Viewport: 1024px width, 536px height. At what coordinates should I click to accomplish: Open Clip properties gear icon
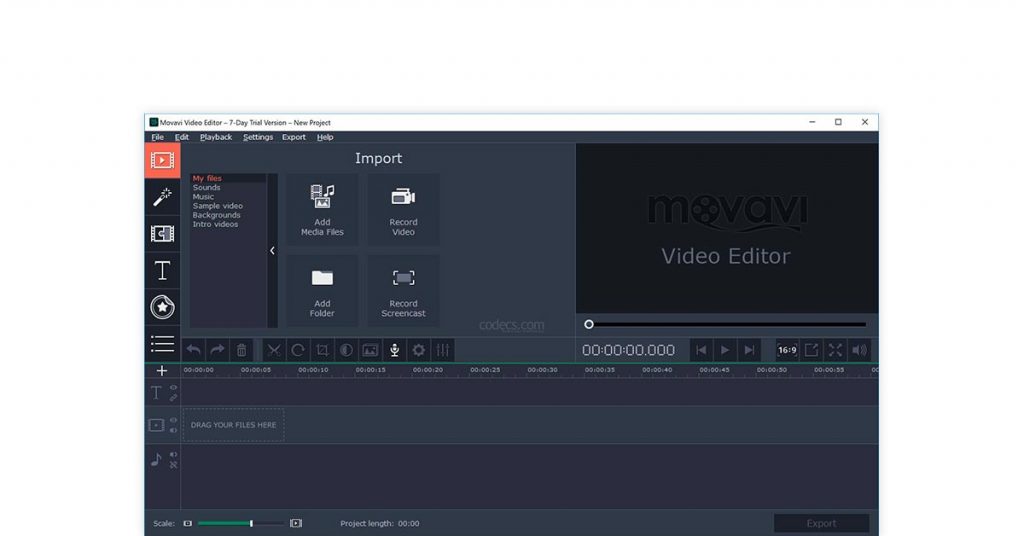419,350
